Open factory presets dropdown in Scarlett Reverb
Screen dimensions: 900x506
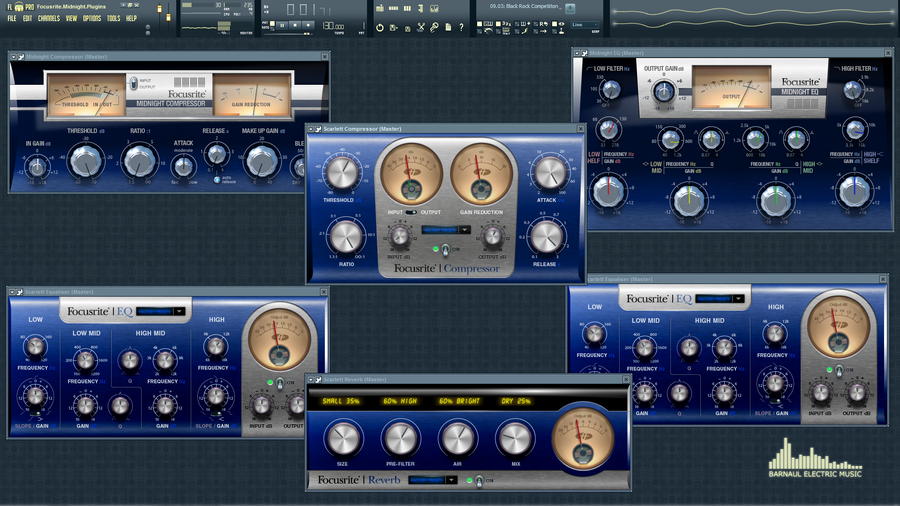pyautogui.click(x=433, y=480)
